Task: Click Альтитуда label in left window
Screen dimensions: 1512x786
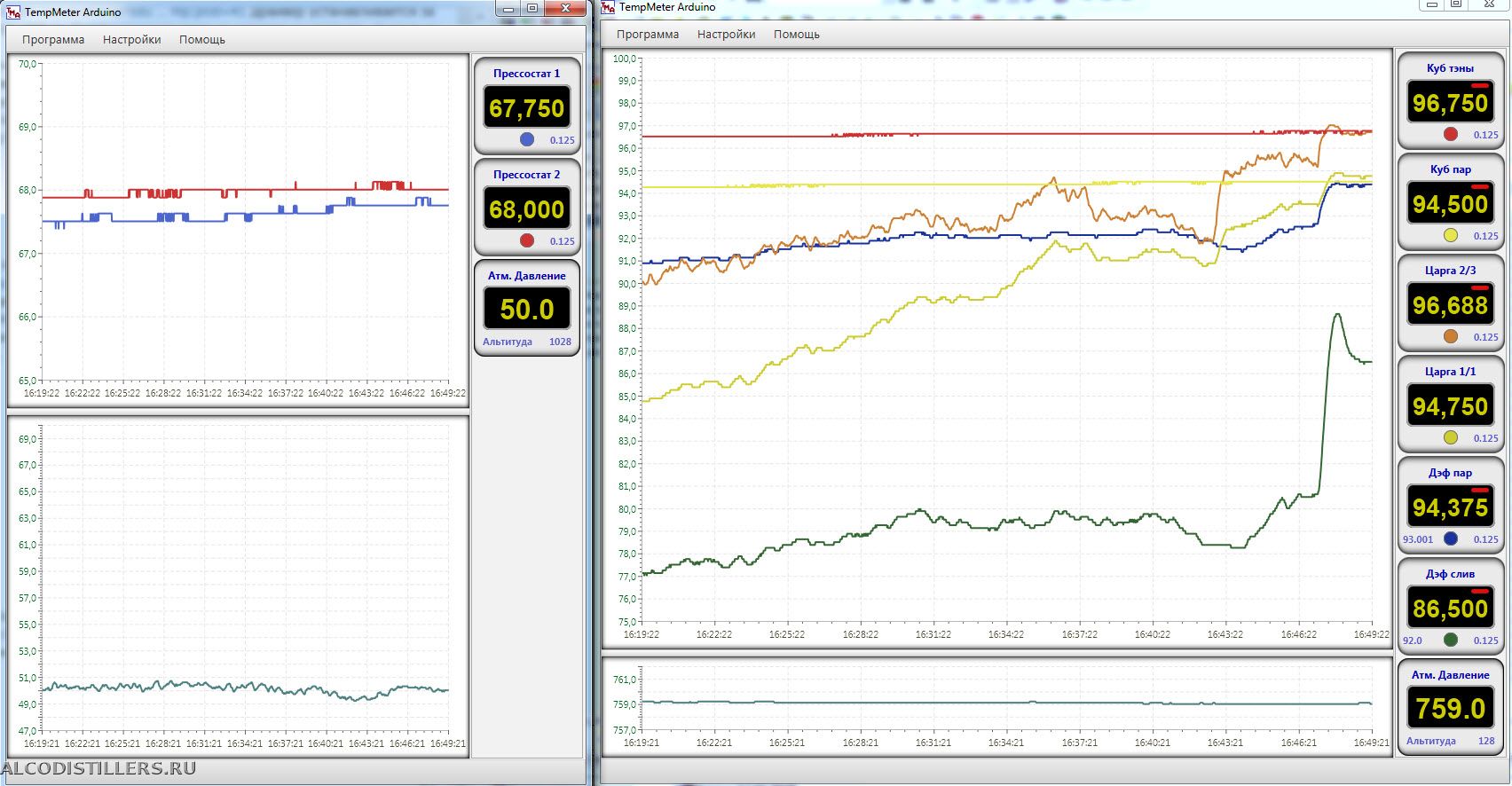Action: [508, 342]
